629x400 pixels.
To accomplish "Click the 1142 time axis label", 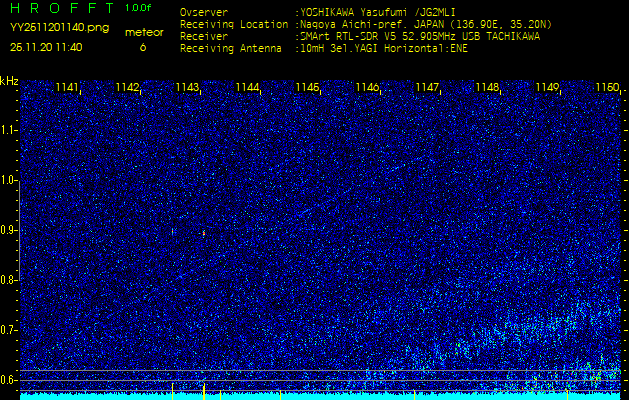I will tap(128, 87).
